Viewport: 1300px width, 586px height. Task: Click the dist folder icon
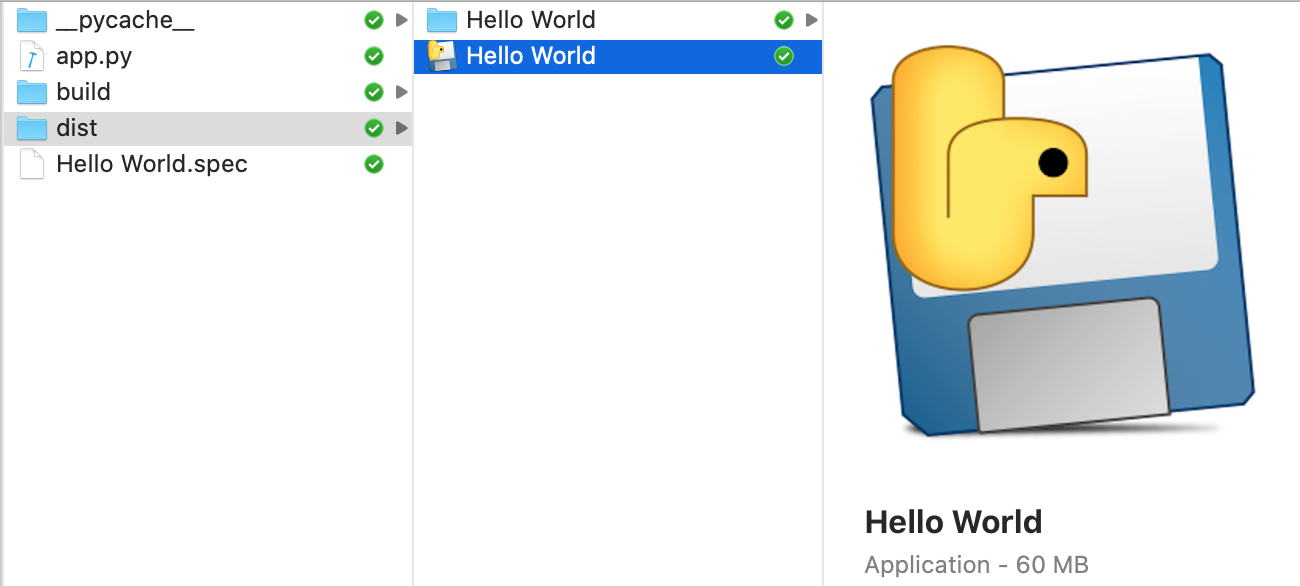tap(33, 128)
